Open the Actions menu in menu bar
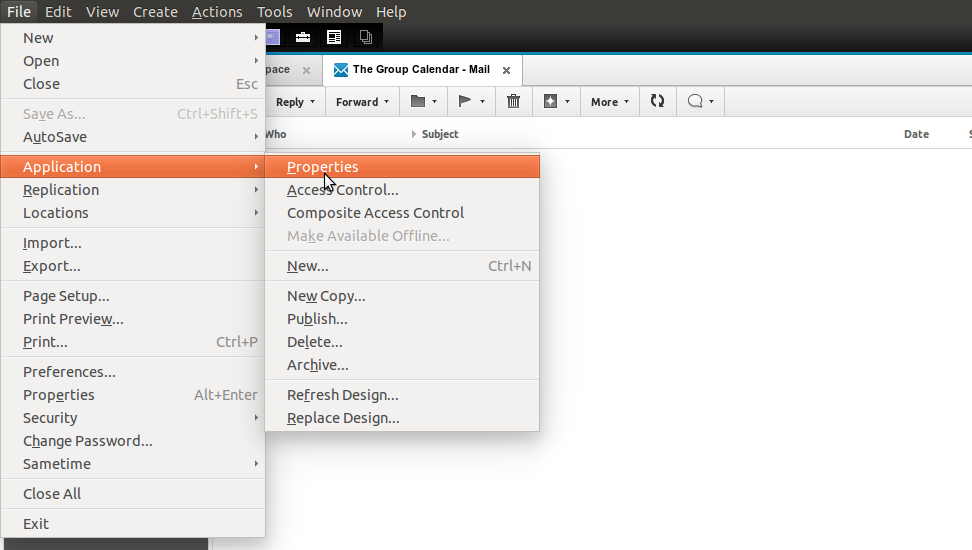 point(217,12)
